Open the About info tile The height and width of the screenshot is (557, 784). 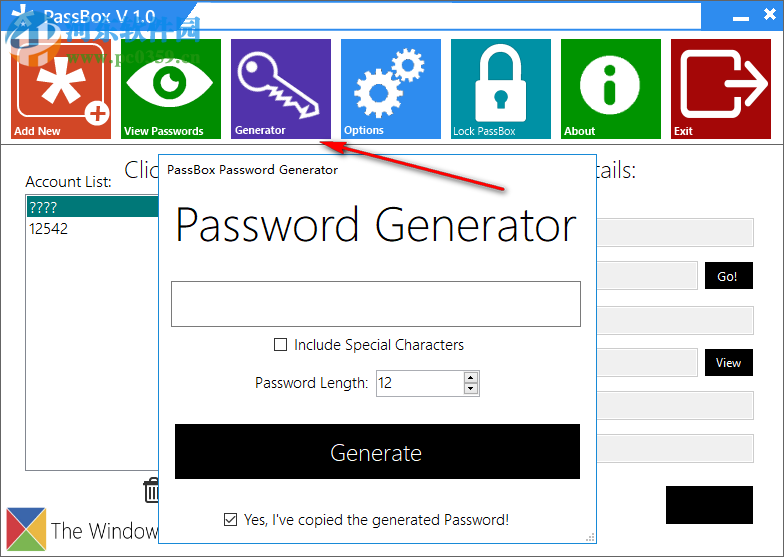(610, 89)
